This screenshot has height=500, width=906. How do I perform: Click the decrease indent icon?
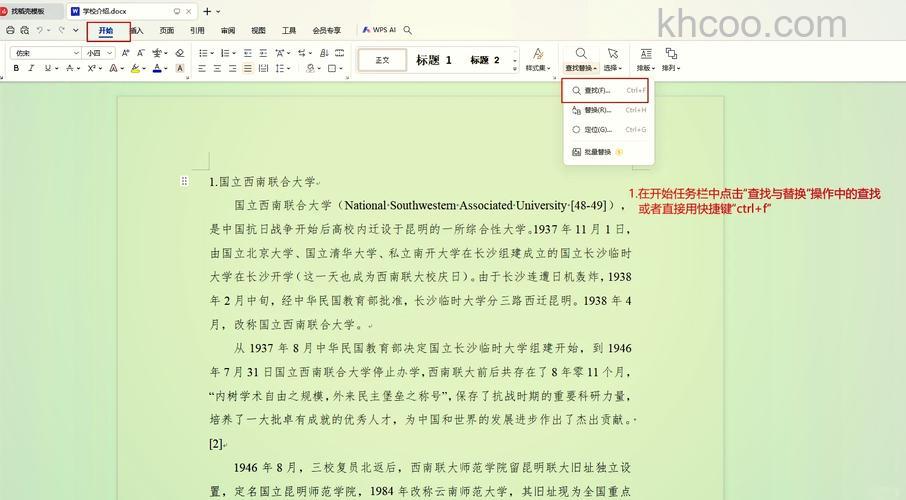pyautogui.click(x=247, y=53)
